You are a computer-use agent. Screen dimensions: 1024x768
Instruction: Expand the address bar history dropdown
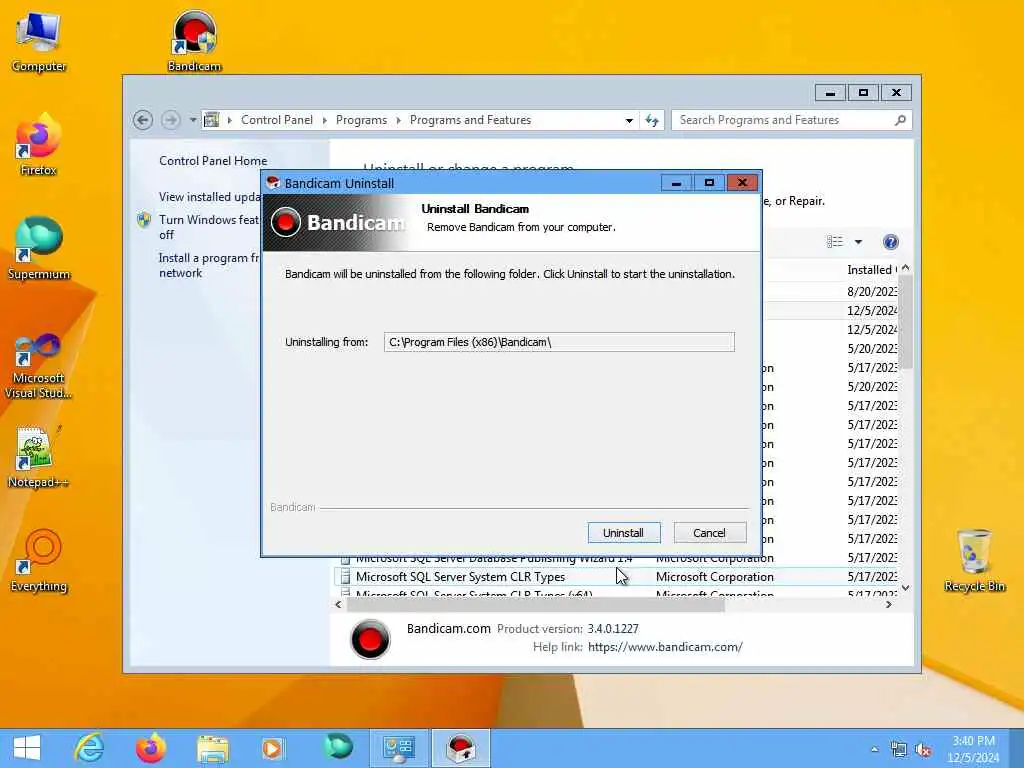point(629,120)
